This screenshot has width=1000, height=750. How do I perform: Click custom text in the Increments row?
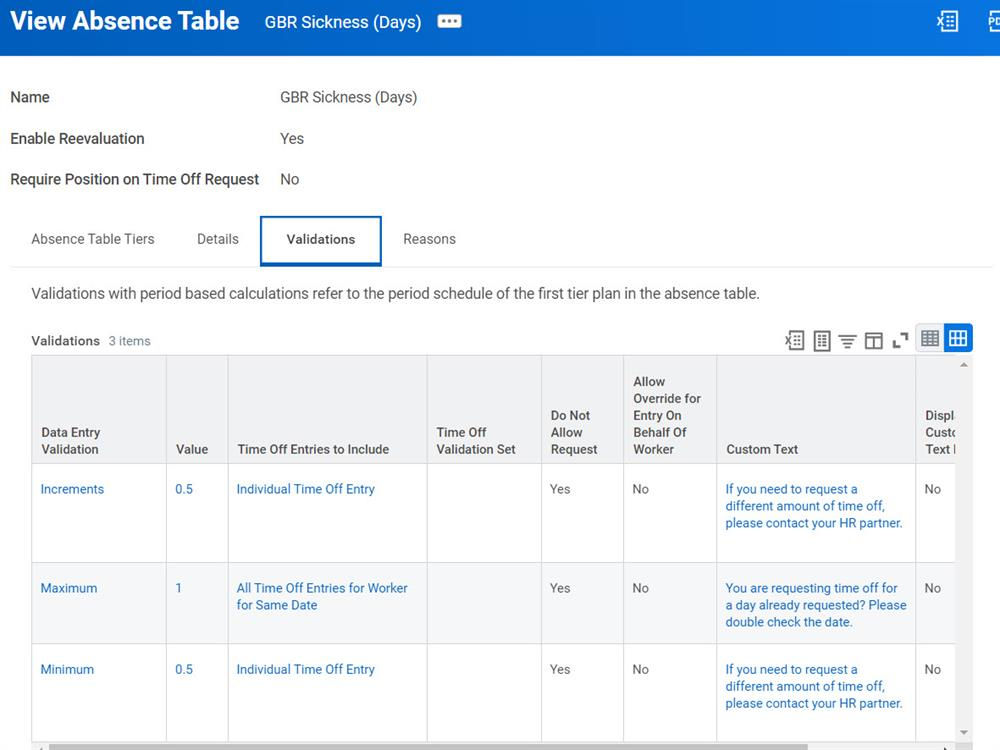pos(814,506)
